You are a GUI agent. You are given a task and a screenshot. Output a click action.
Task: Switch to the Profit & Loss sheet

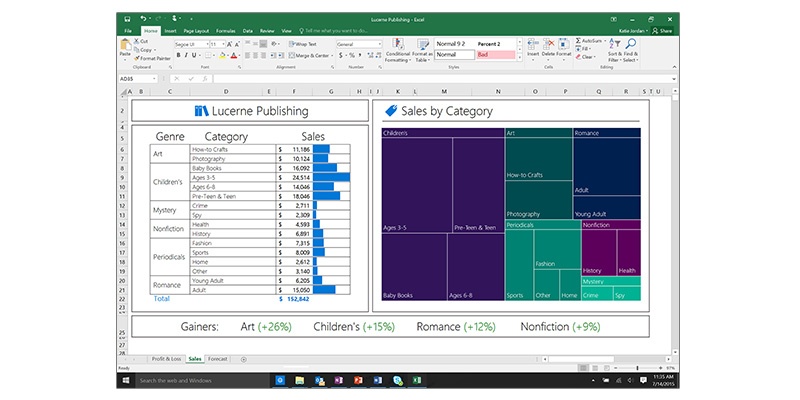point(165,358)
